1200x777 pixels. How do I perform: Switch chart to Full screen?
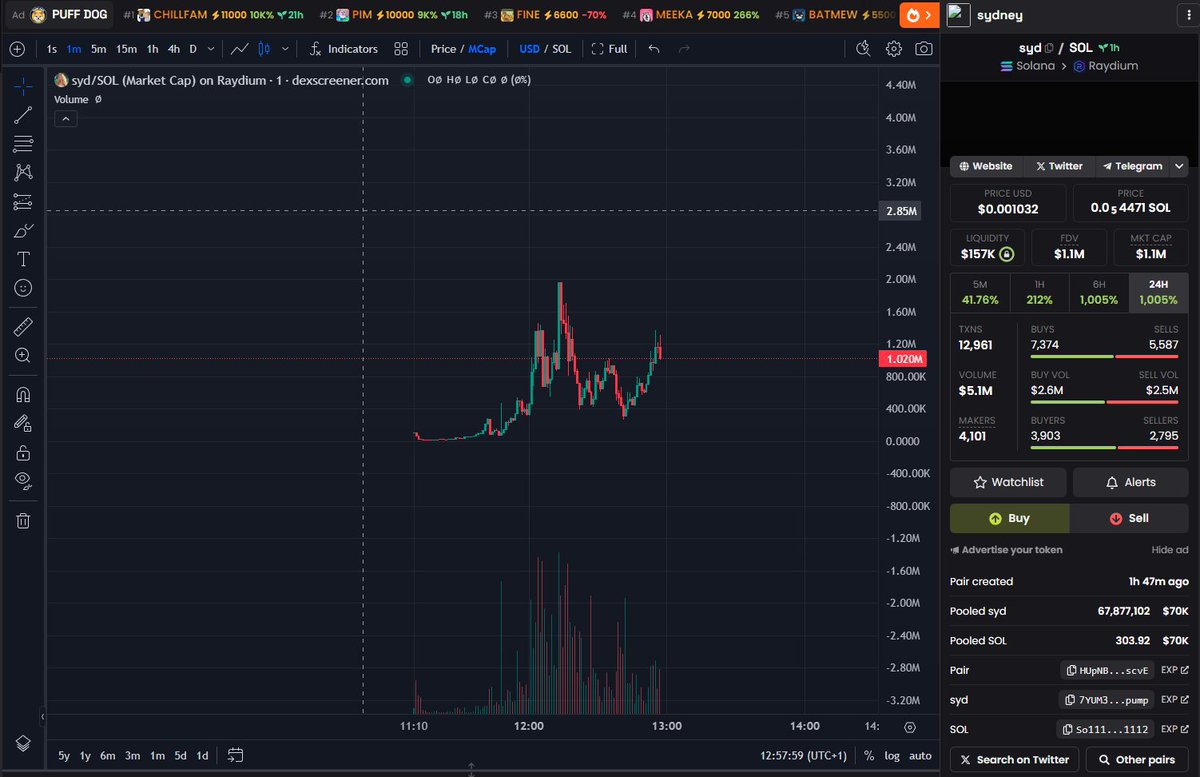click(x=609, y=49)
